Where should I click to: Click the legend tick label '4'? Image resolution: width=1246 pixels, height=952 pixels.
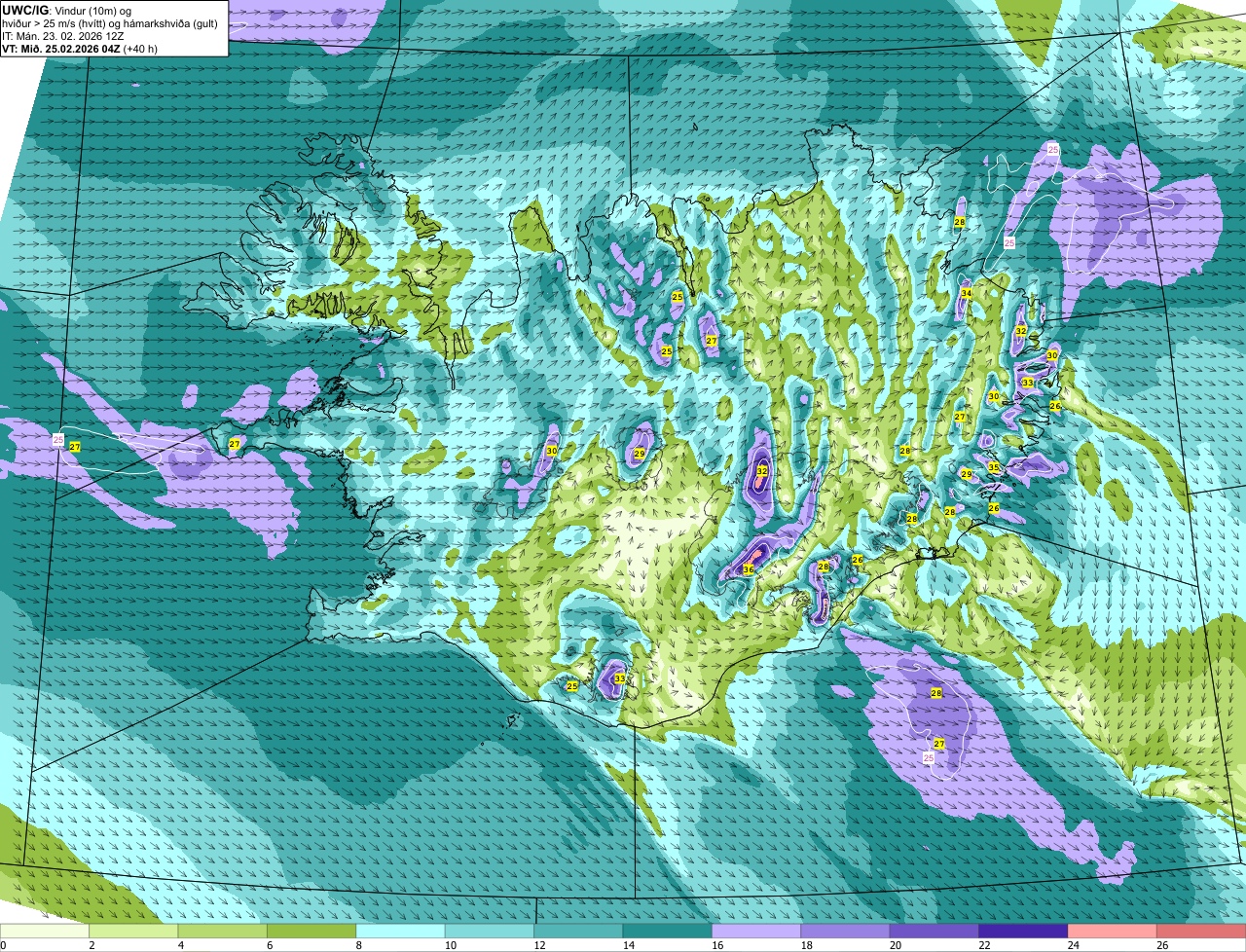(x=180, y=945)
